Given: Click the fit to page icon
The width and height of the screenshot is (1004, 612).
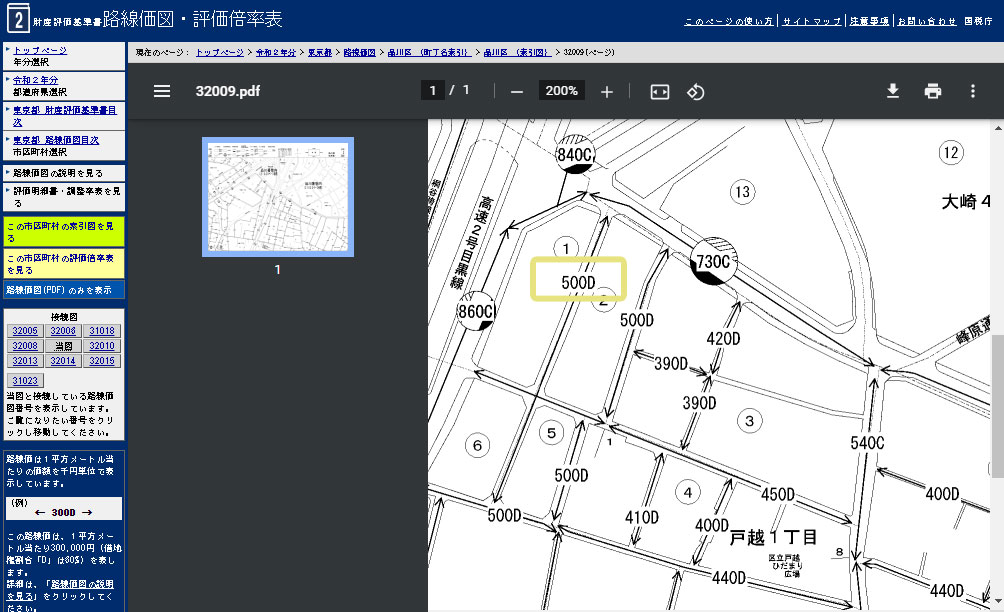Looking at the screenshot, I should (x=659, y=91).
